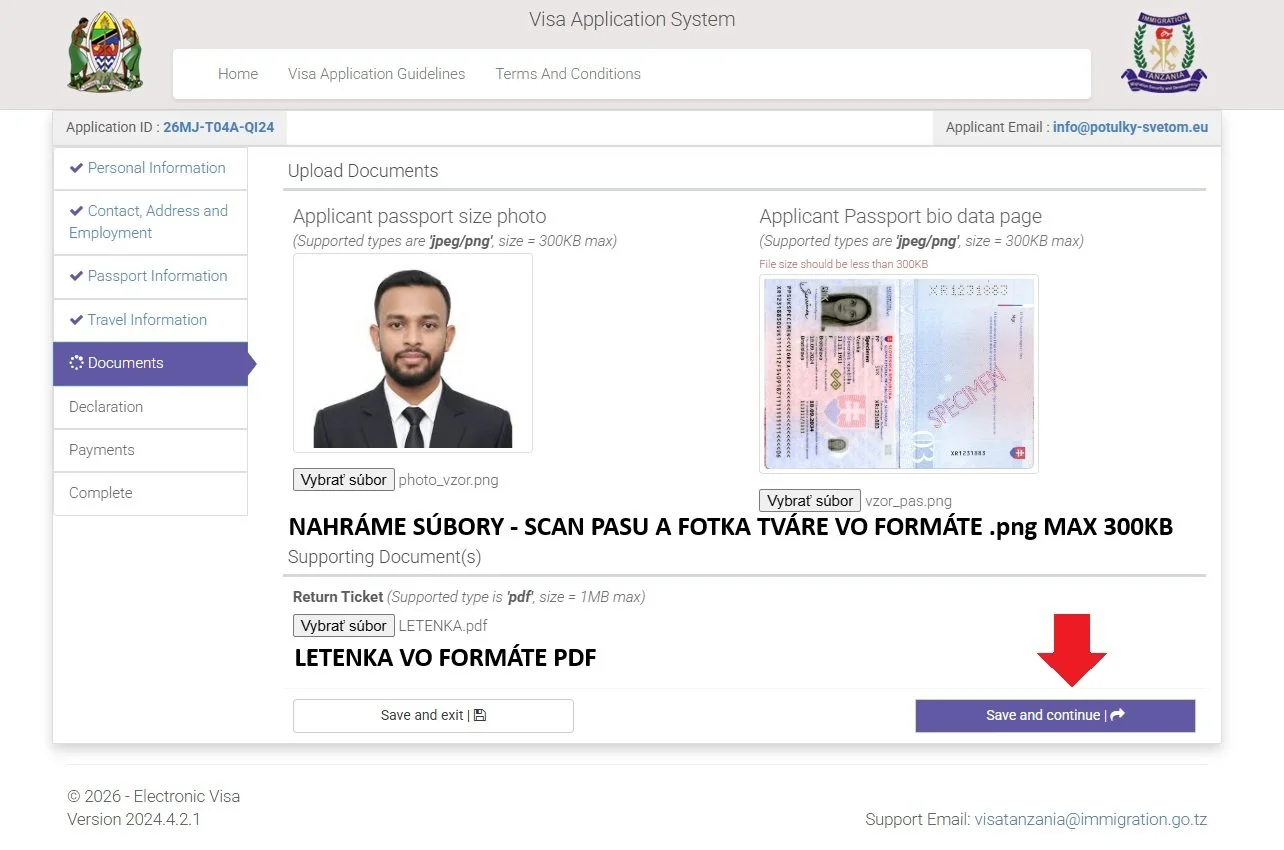
Task: Click the Applicant passport size photo heading
Action: click(420, 216)
